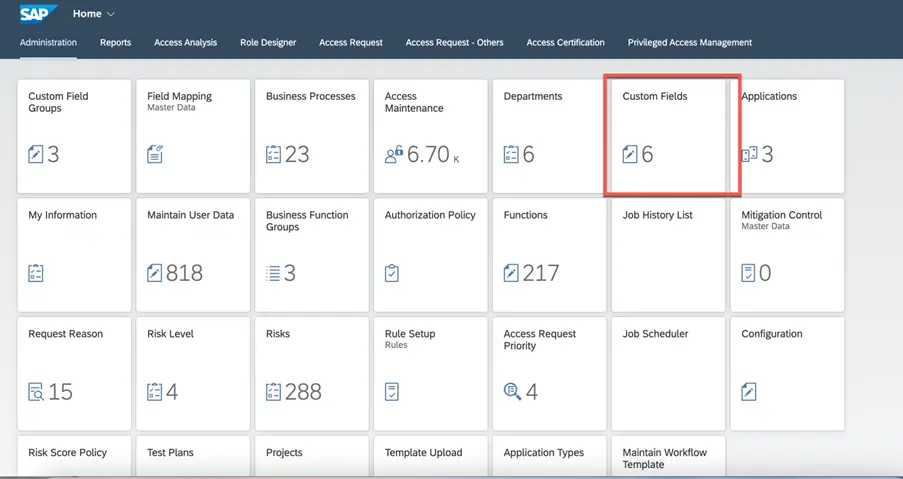Image resolution: width=903 pixels, height=479 pixels.
Task: Click the Authorization Policy clipboard icon
Action: pos(393,273)
